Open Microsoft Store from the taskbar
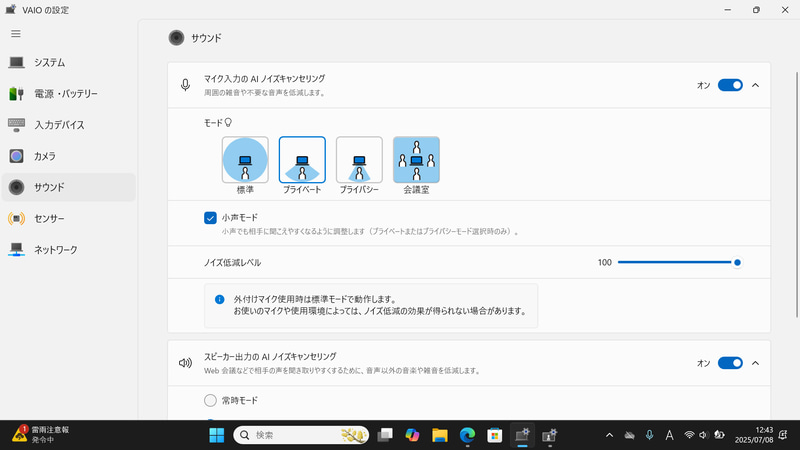 coord(494,435)
